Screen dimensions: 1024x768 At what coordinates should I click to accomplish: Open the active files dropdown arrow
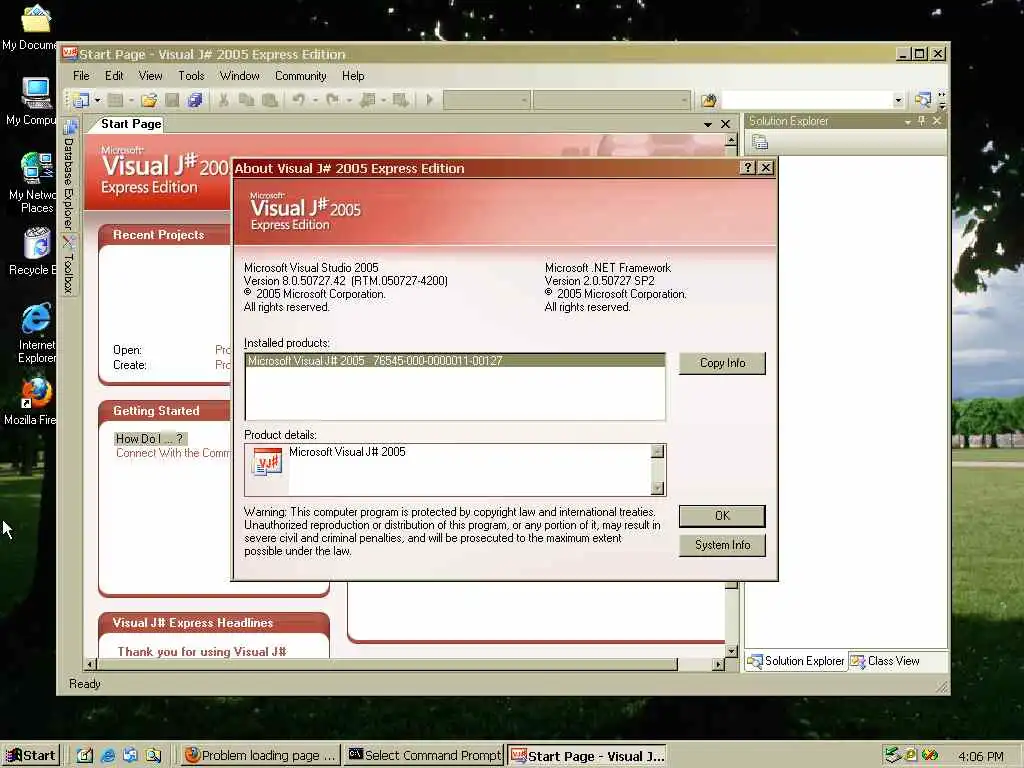click(707, 124)
